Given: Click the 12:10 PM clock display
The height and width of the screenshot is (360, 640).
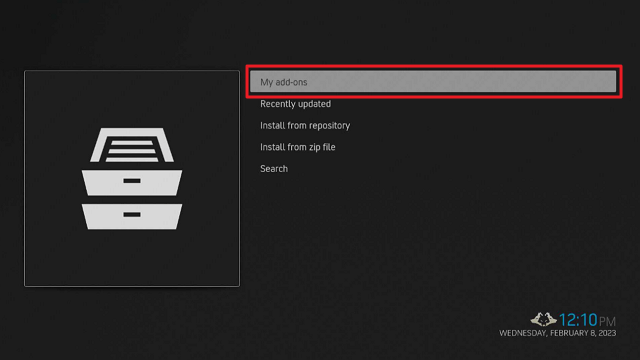Looking at the screenshot, I should [x=587, y=320].
